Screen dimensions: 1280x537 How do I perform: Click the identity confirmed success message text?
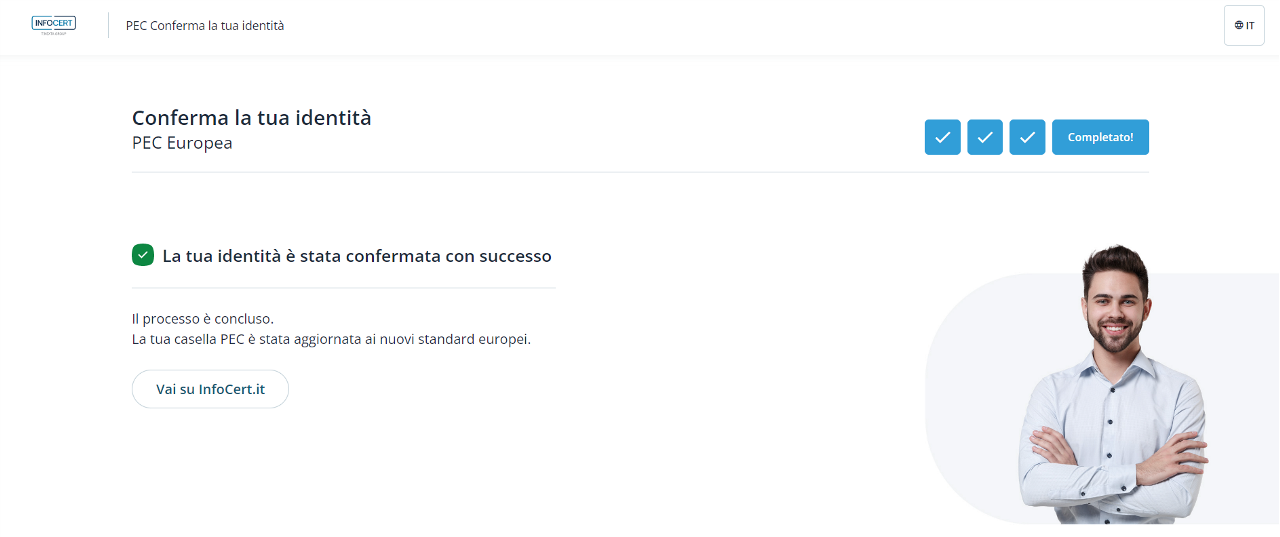click(x=357, y=256)
